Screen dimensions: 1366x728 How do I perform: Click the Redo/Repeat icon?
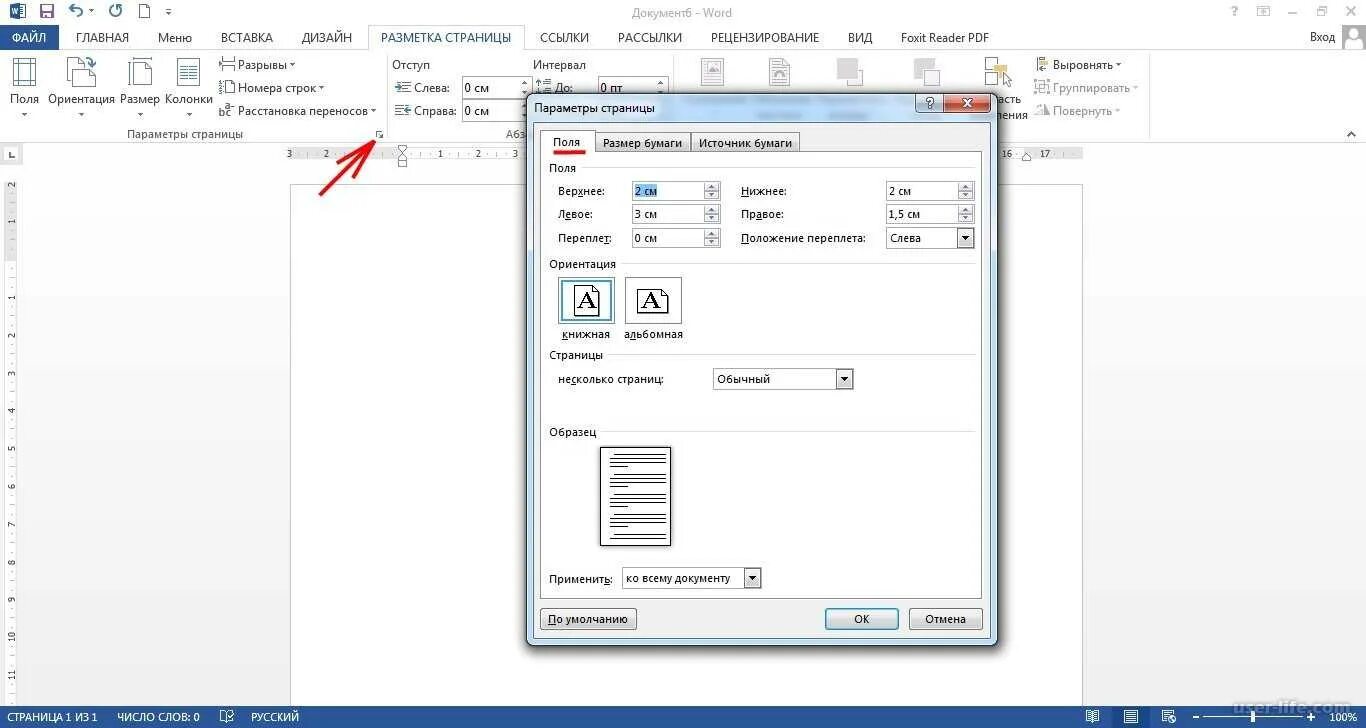(x=115, y=12)
